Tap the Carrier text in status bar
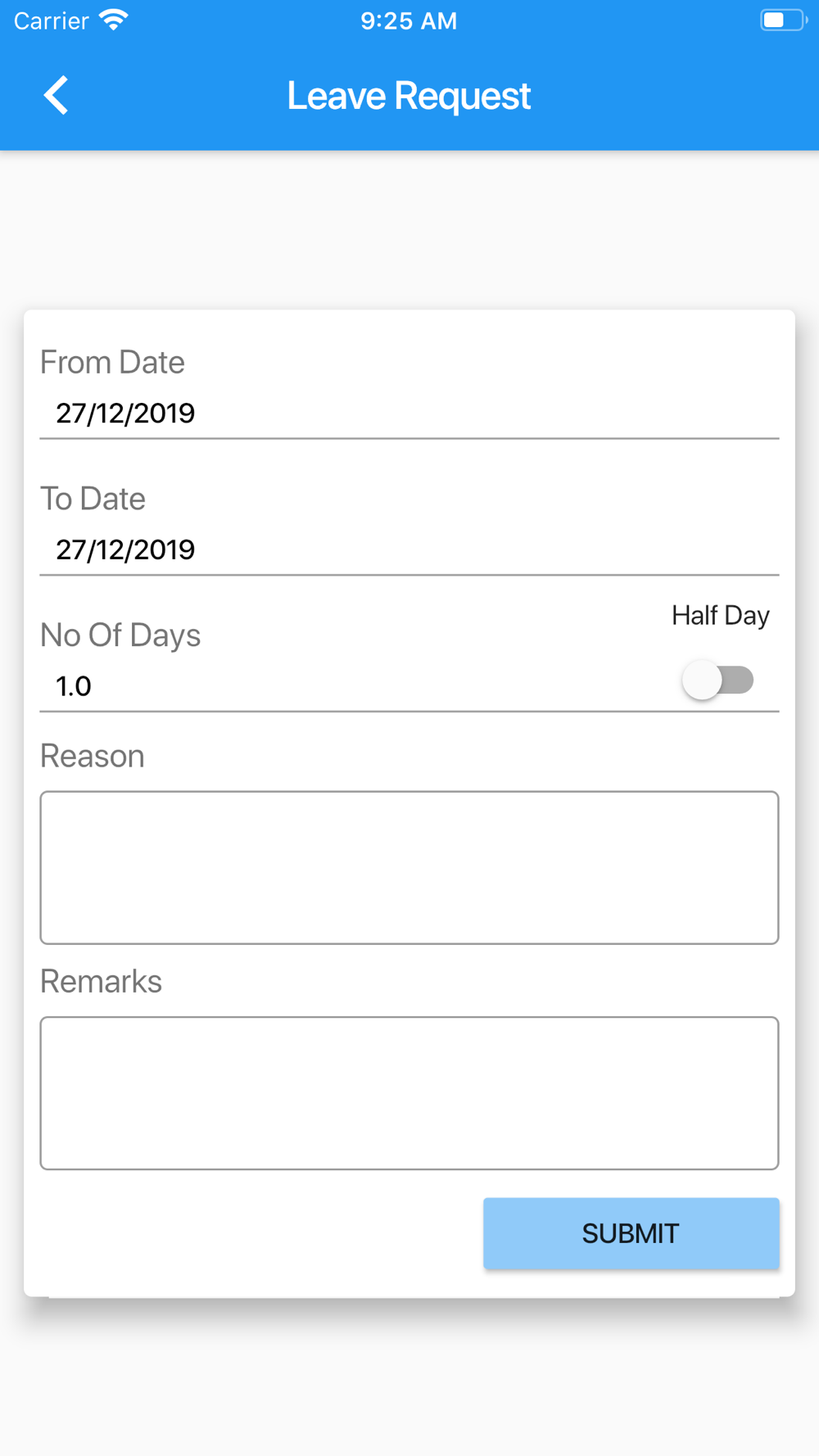Viewport: 819px width, 1456px height. (x=51, y=20)
